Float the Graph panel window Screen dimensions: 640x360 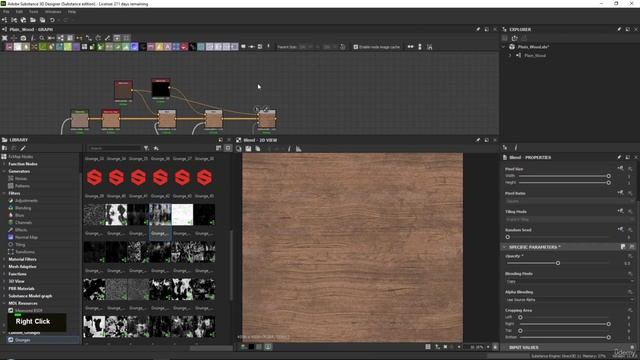(x=487, y=29)
